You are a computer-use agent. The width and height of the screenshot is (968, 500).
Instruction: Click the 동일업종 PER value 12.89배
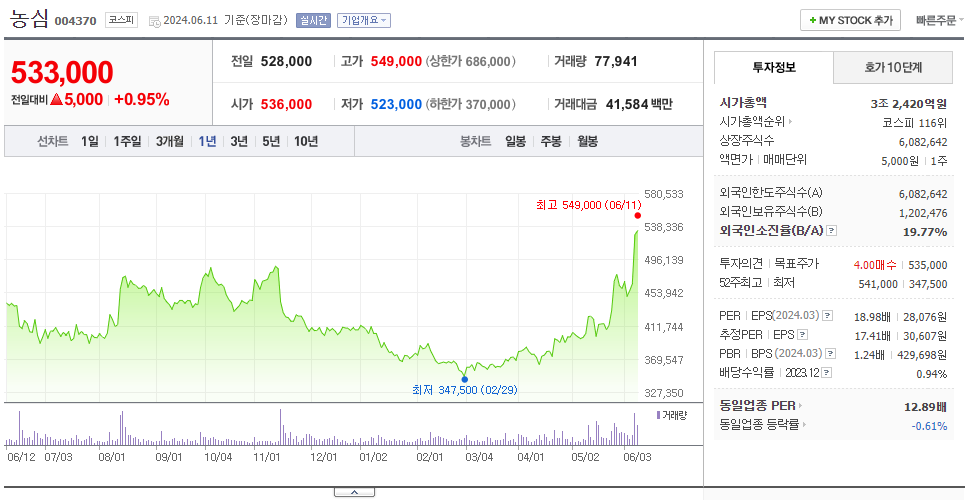coord(925,406)
